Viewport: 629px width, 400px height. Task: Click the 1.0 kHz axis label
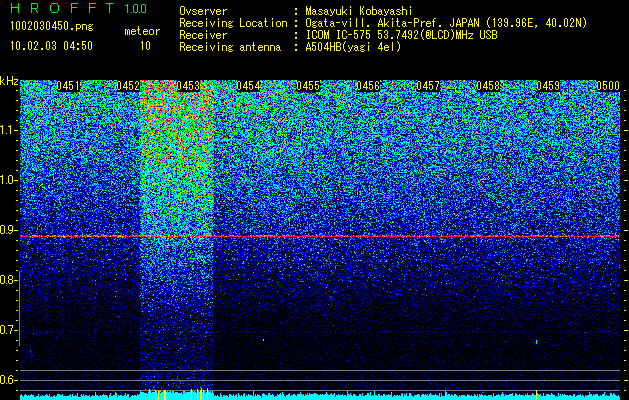(x=8, y=180)
